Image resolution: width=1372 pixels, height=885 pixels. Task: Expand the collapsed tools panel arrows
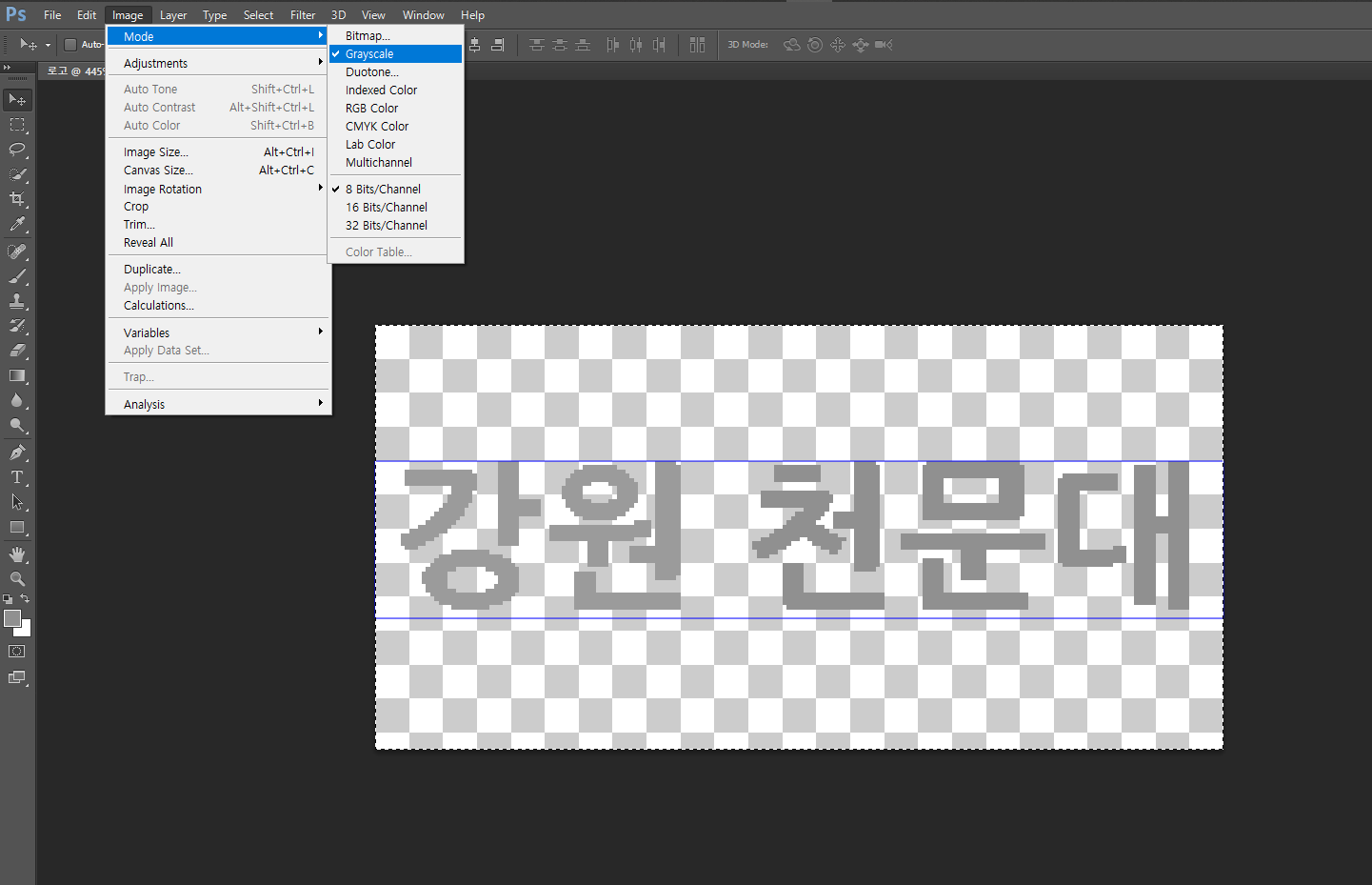coord(7,68)
